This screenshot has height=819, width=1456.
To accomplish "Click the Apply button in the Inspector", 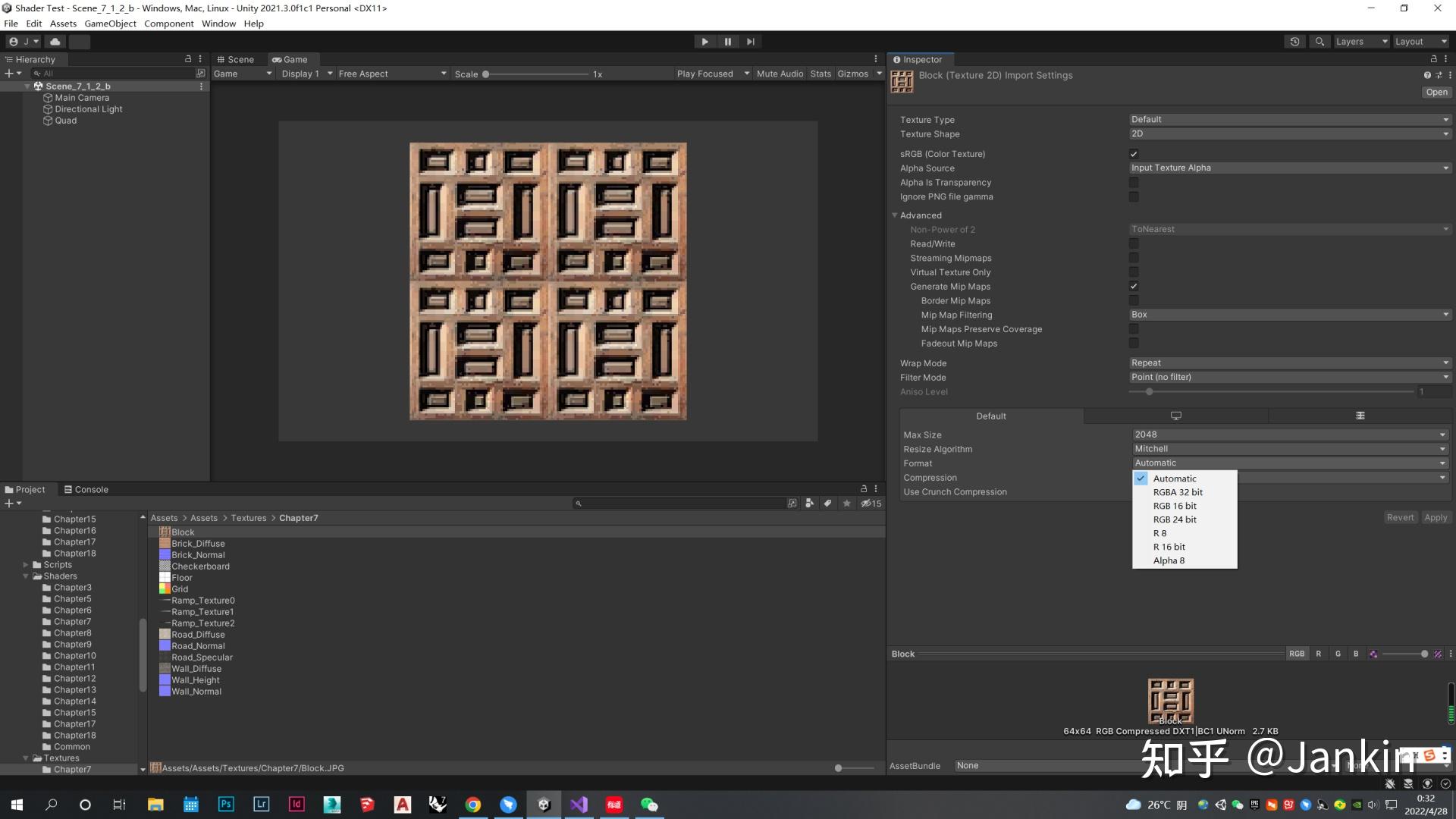I will coord(1436,516).
